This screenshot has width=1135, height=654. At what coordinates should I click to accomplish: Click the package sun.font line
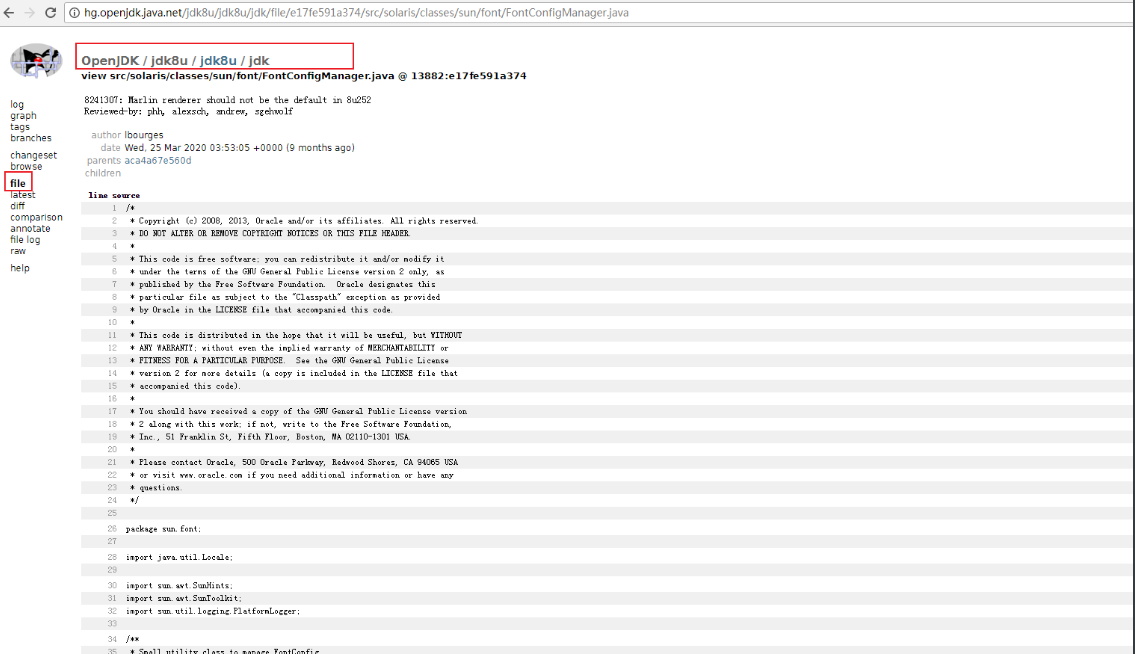(164, 529)
